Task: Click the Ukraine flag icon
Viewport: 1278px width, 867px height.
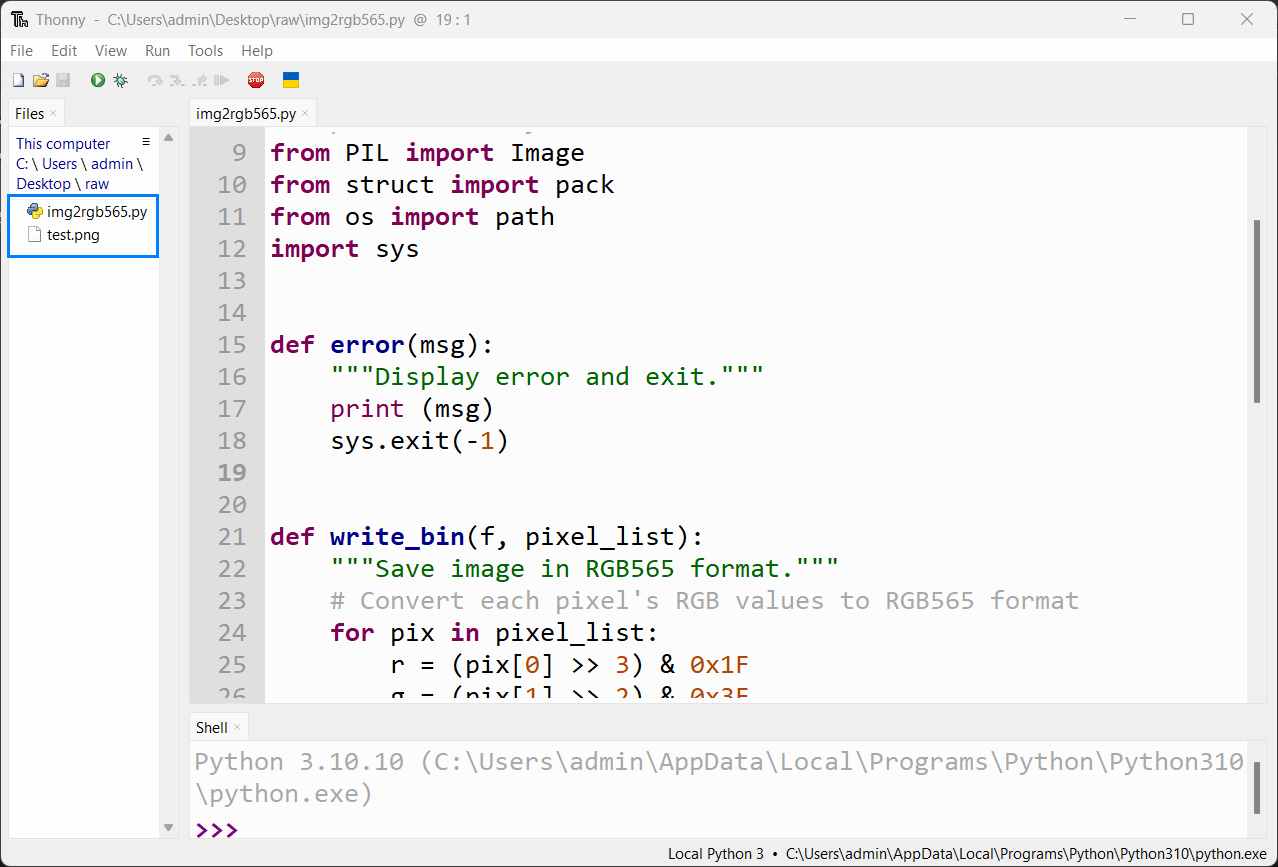Action: pos(291,80)
